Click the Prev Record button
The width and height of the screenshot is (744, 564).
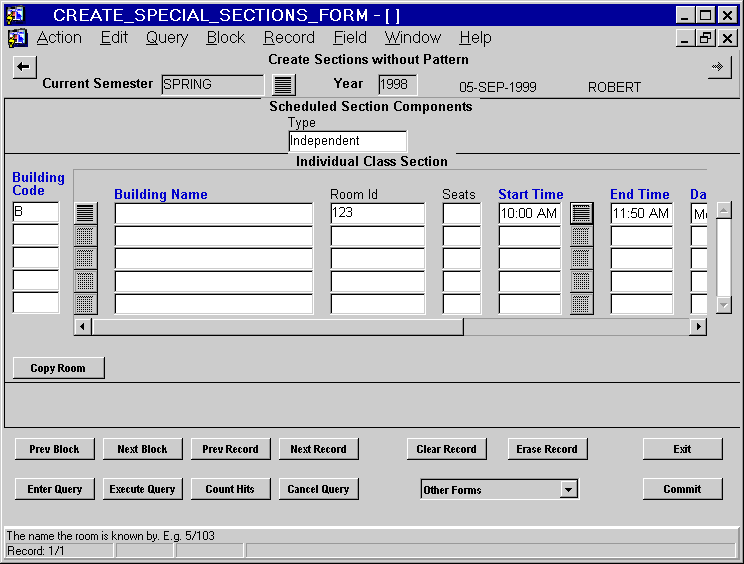click(x=231, y=449)
